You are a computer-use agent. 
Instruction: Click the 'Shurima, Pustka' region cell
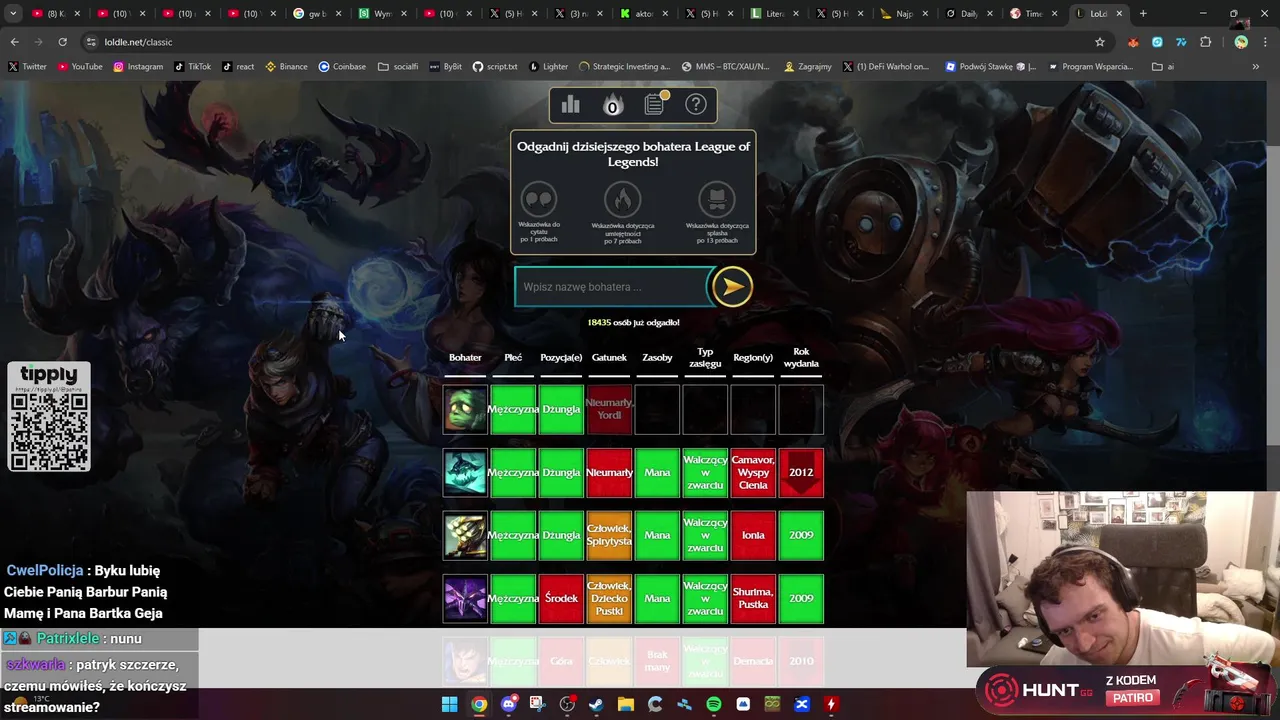753,598
